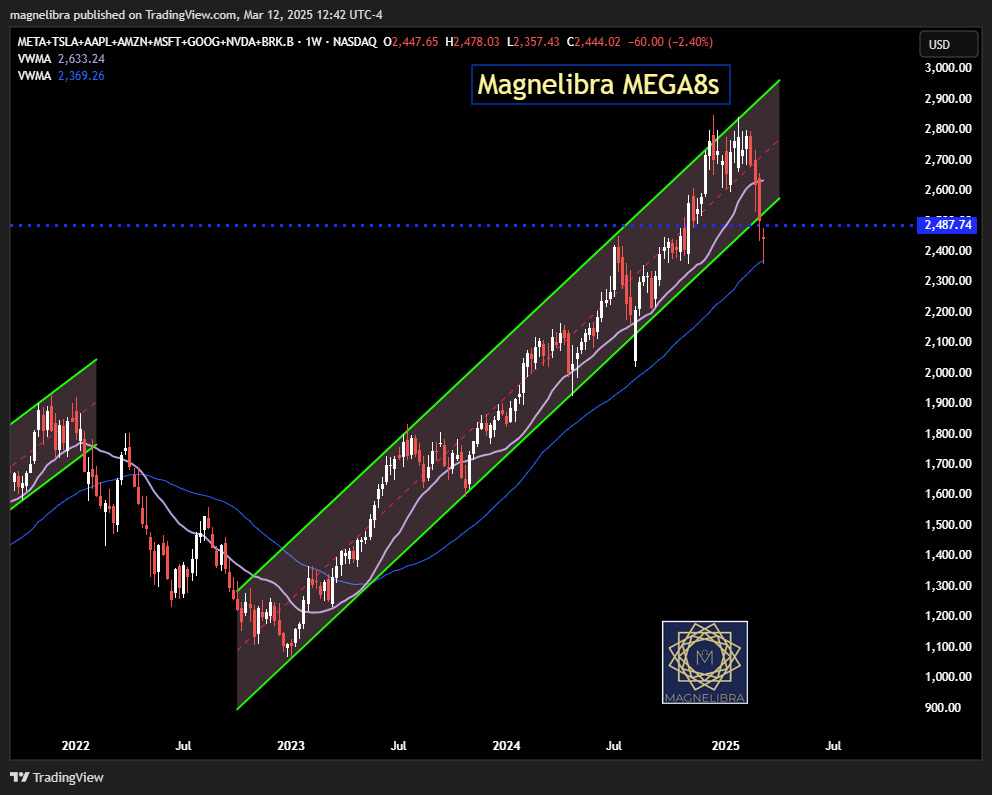Click the 2,200.00 price axis label

pos(948,312)
